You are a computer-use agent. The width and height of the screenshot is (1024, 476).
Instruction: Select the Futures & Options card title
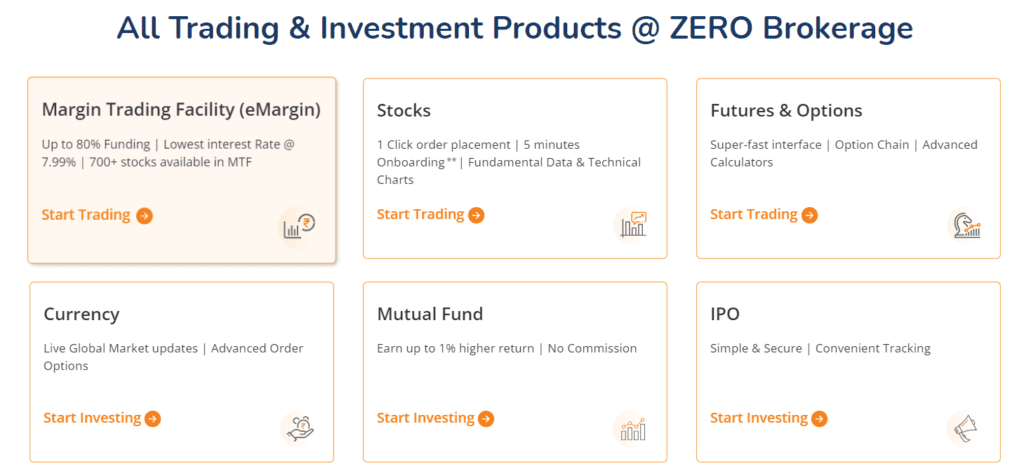coord(786,110)
